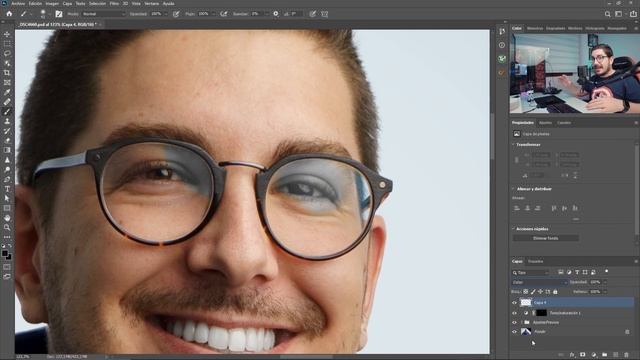Hide the Tono/saturación 1 adjustment layer
This screenshot has width=640, height=360.
pos(514,313)
